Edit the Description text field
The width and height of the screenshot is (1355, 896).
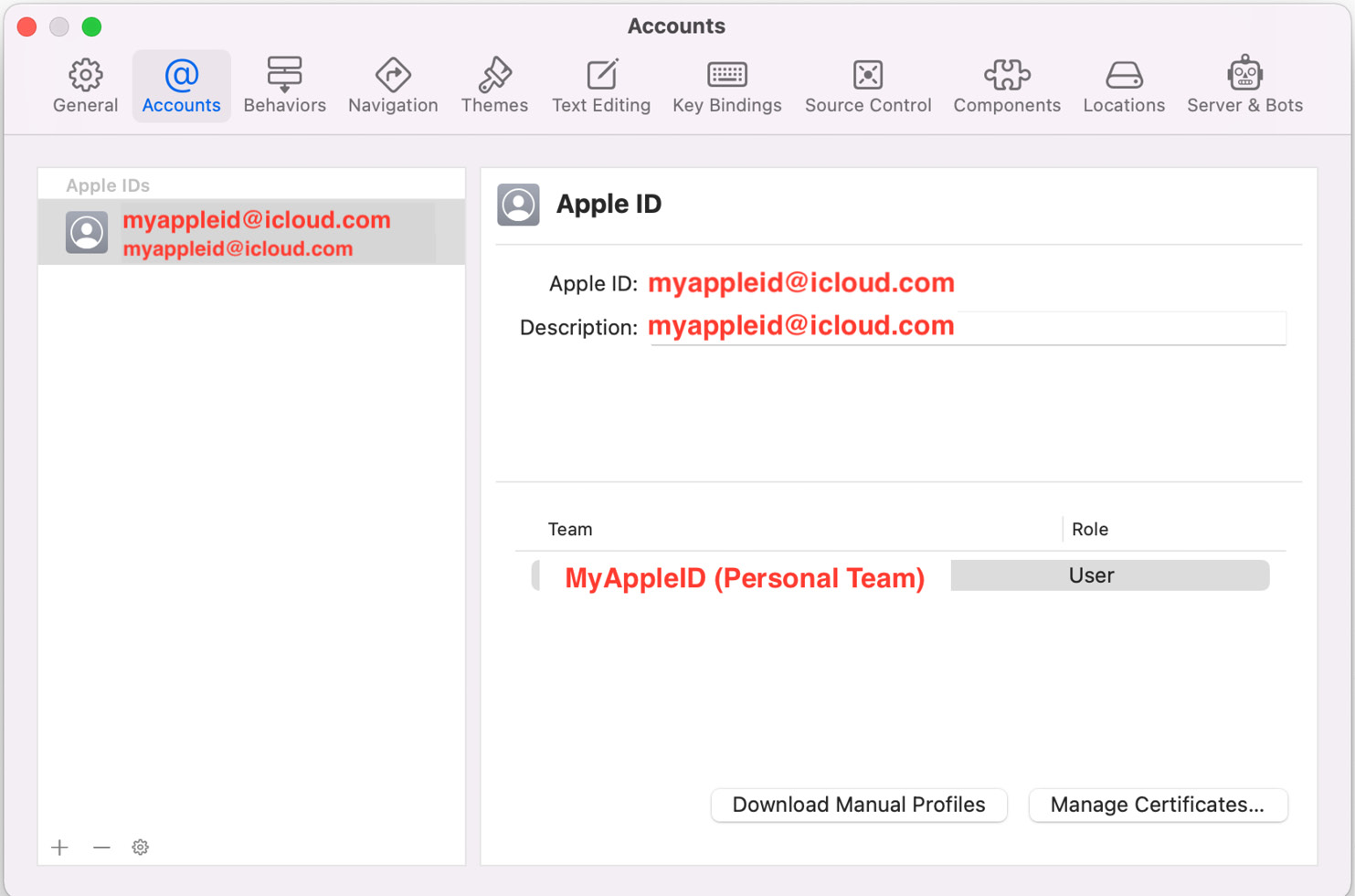coord(967,327)
